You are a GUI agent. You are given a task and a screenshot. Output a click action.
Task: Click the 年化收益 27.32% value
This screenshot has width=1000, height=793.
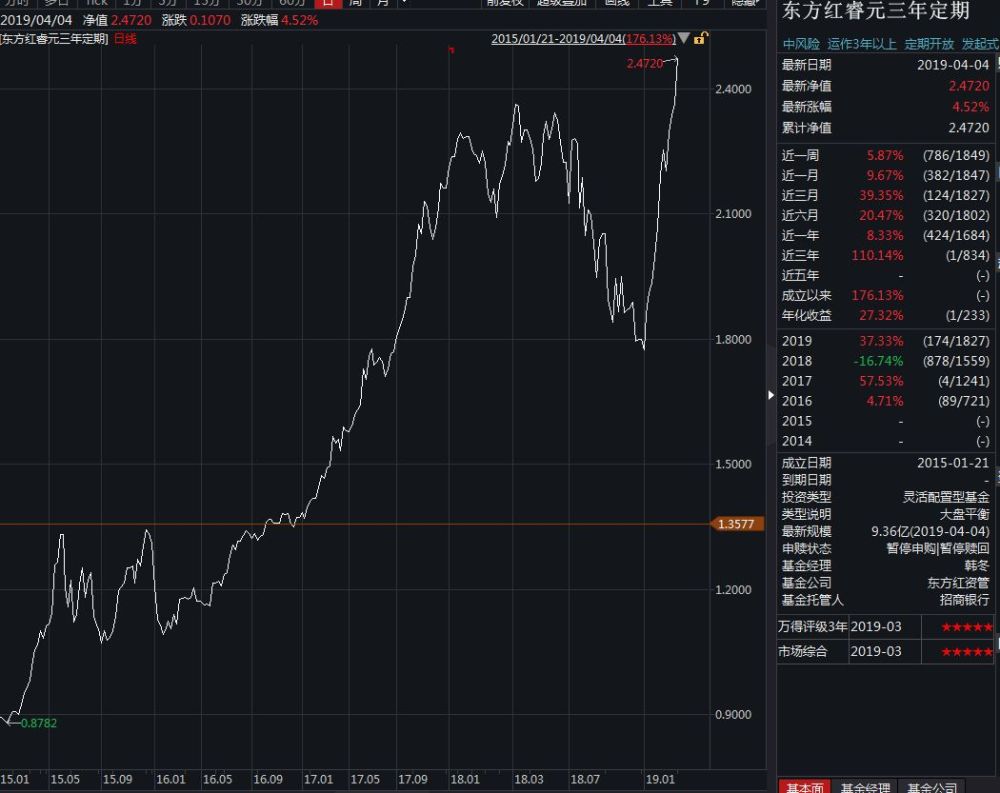[x=881, y=315]
